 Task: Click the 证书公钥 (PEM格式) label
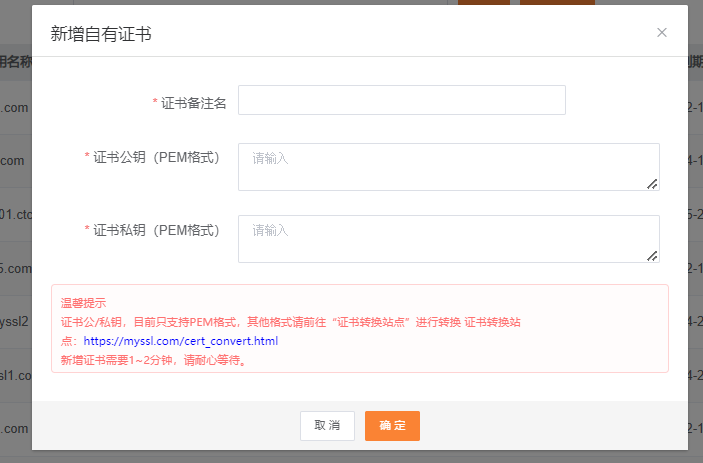156,157
